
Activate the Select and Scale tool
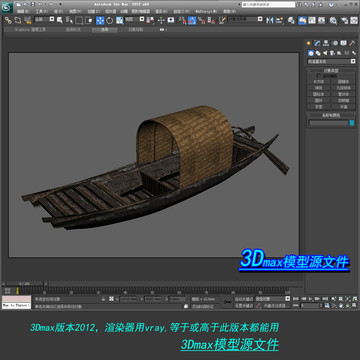119,20
